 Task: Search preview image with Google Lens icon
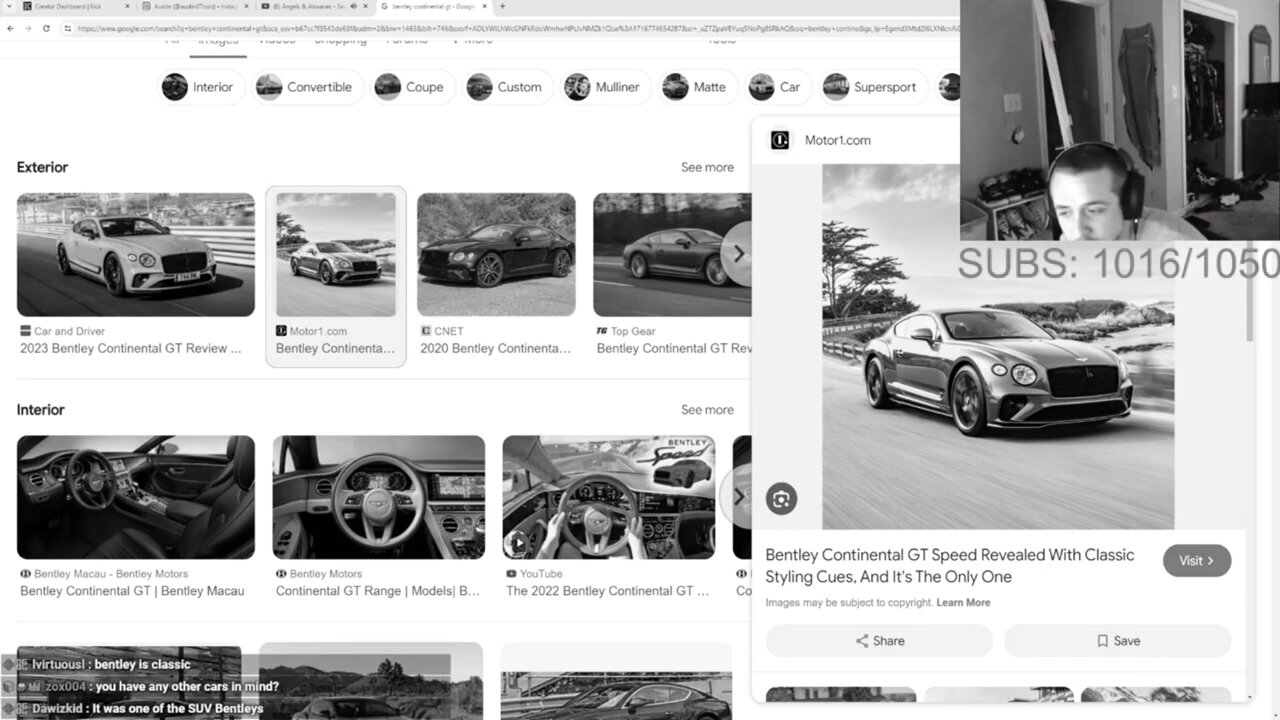pos(781,498)
